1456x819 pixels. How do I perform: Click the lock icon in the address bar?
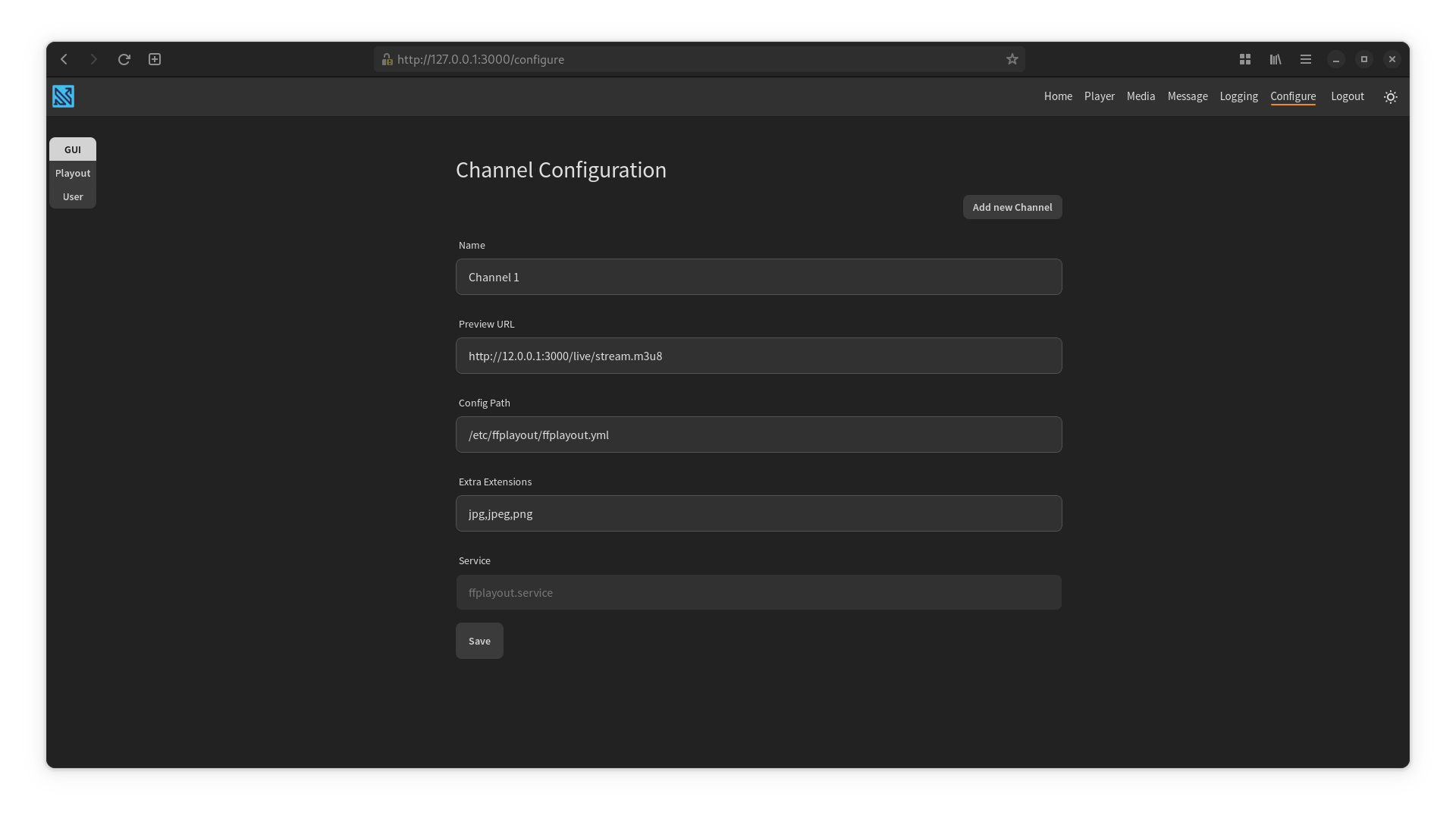[x=387, y=59]
